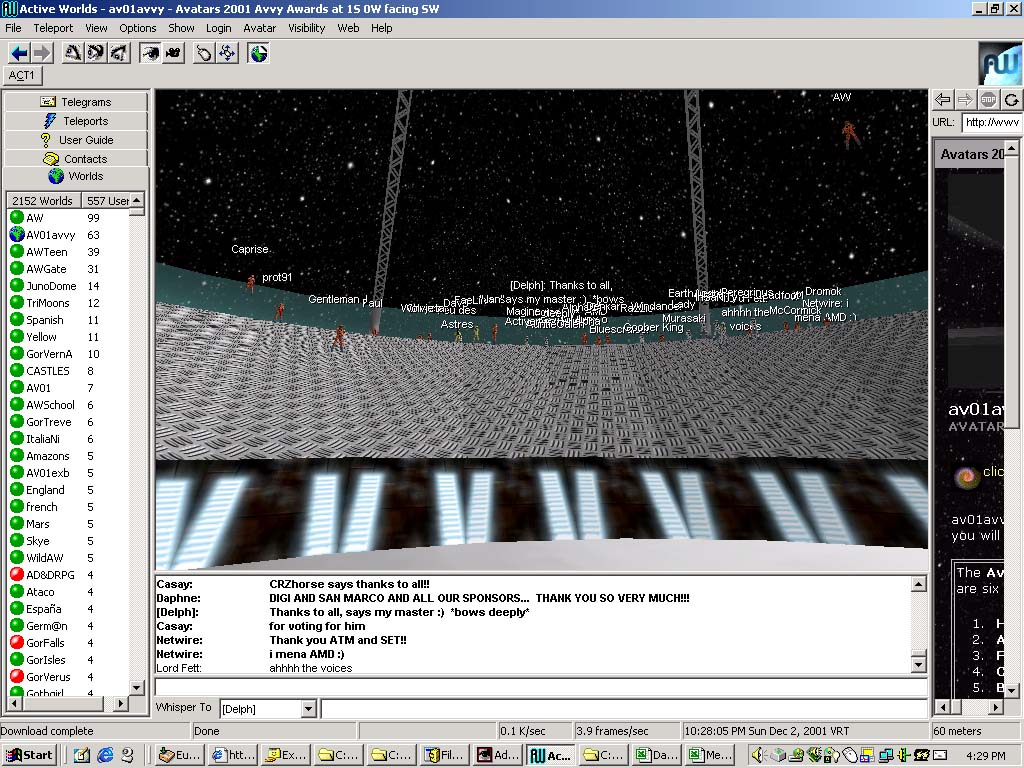This screenshot has height=768, width=1024.
Task: Click the web panel back arrow
Action: click(942, 99)
